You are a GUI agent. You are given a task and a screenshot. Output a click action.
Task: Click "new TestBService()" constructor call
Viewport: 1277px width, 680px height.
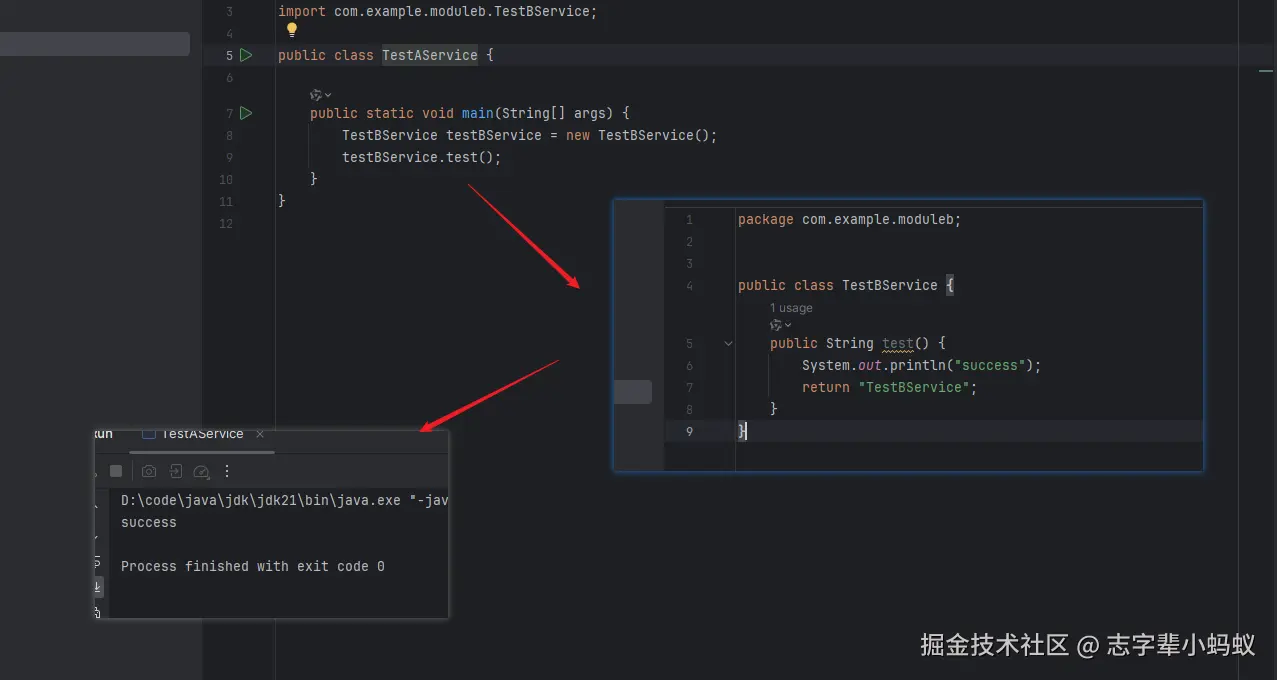tap(638, 135)
